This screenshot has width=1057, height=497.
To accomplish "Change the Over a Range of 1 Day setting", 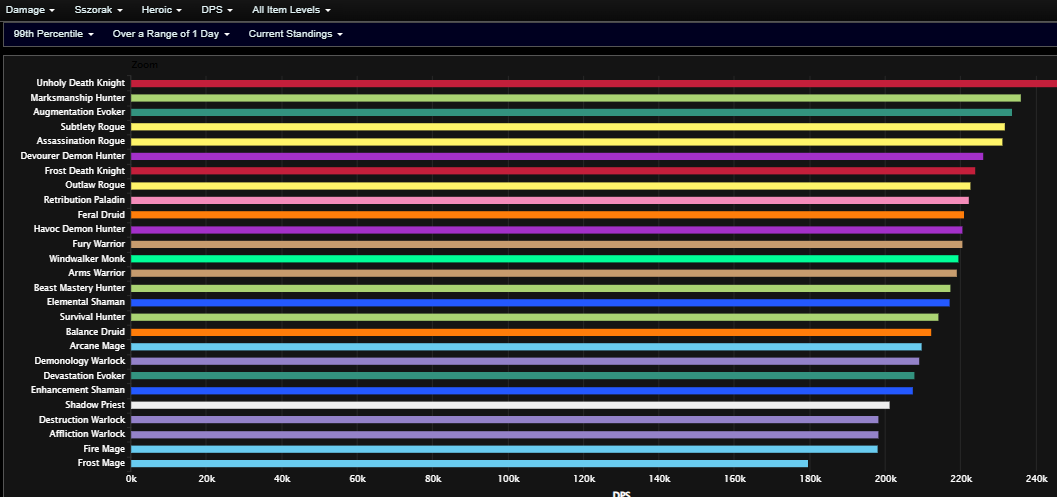I will (x=171, y=34).
